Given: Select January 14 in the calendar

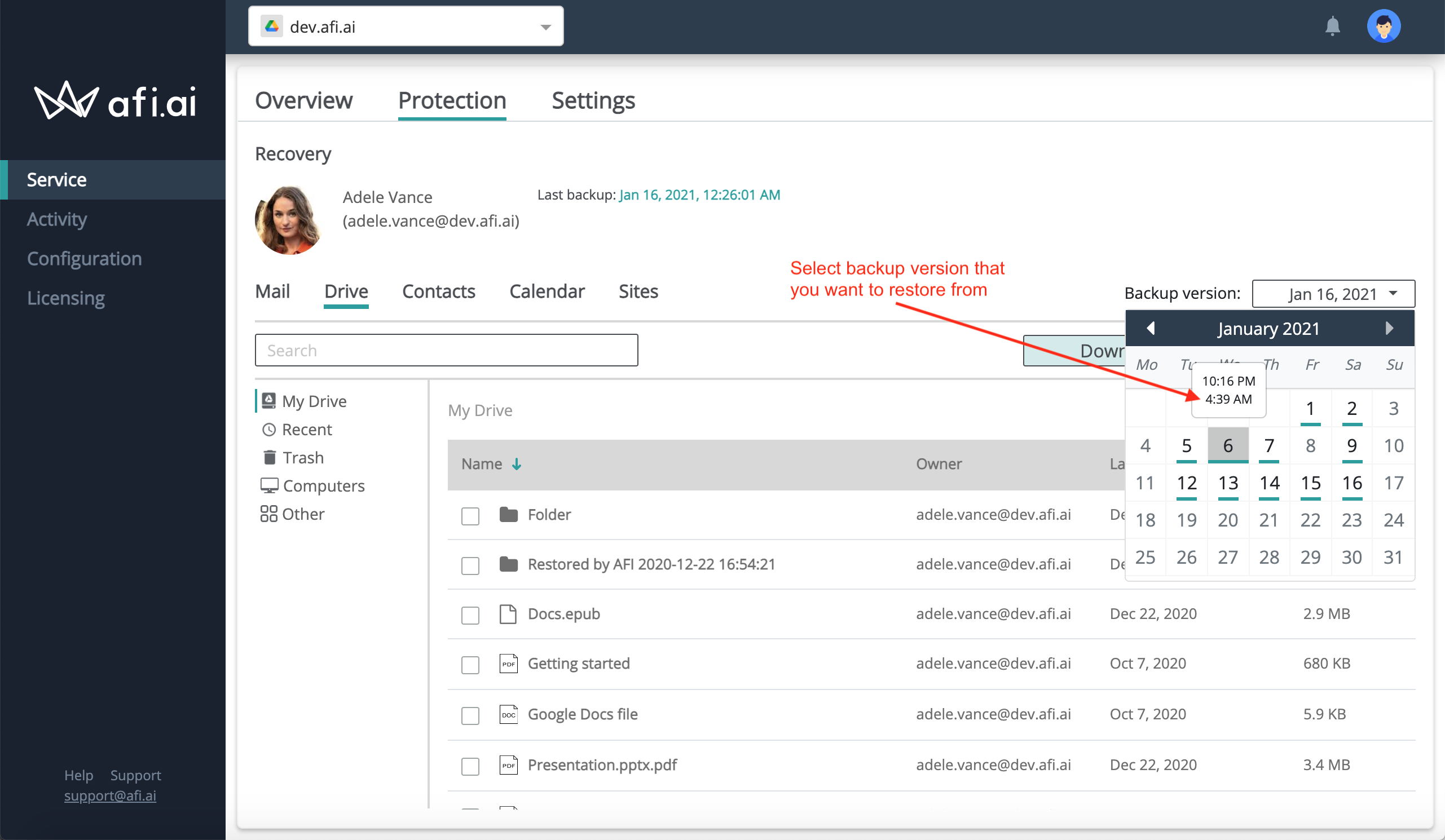Looking at the screenshot, I should pos(1269,483).
